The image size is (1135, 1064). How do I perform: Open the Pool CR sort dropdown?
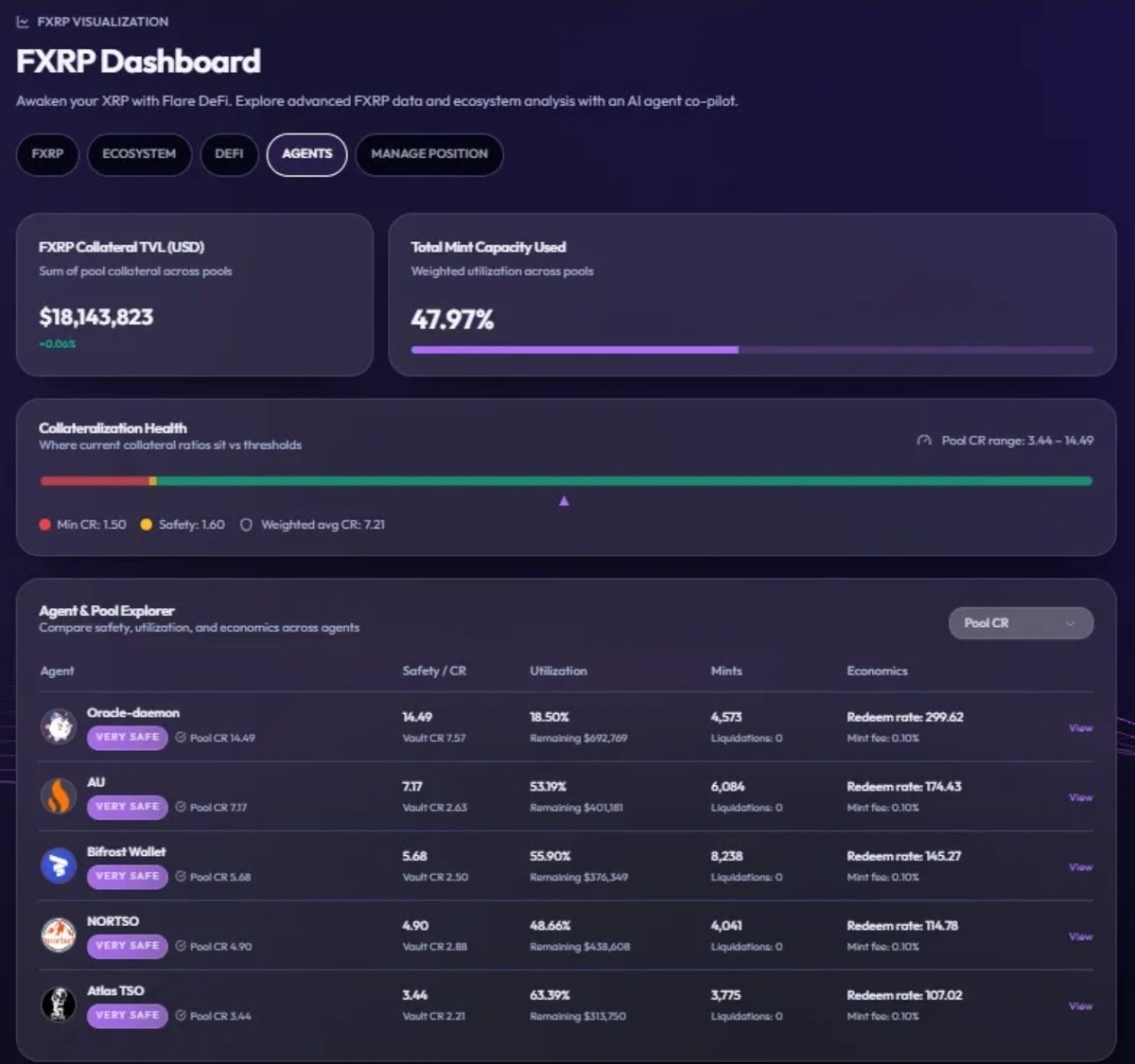pyautogui.click(x=1021, y=623)
